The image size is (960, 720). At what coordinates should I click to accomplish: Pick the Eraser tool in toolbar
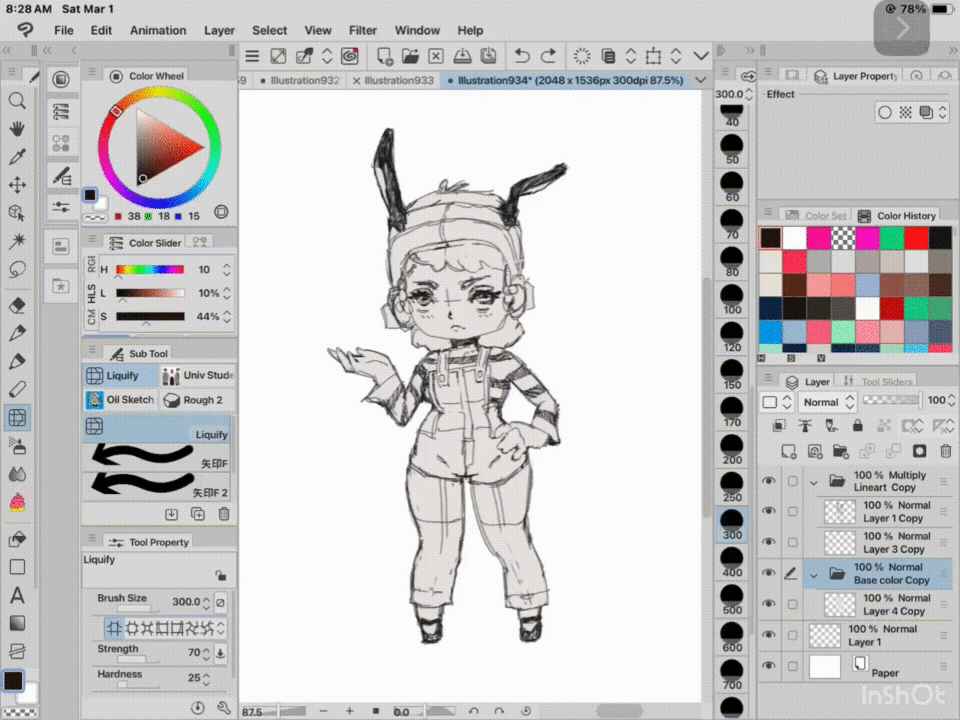(17, 306)
